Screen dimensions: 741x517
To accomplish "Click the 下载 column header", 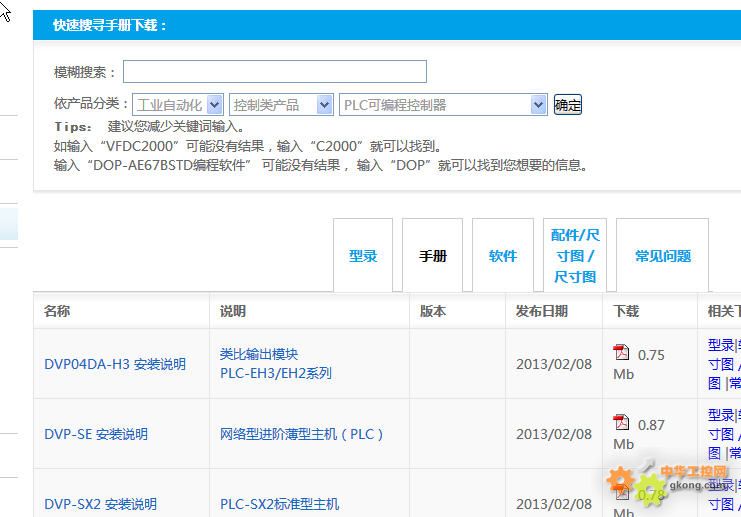I will click(x=626, y=310).
